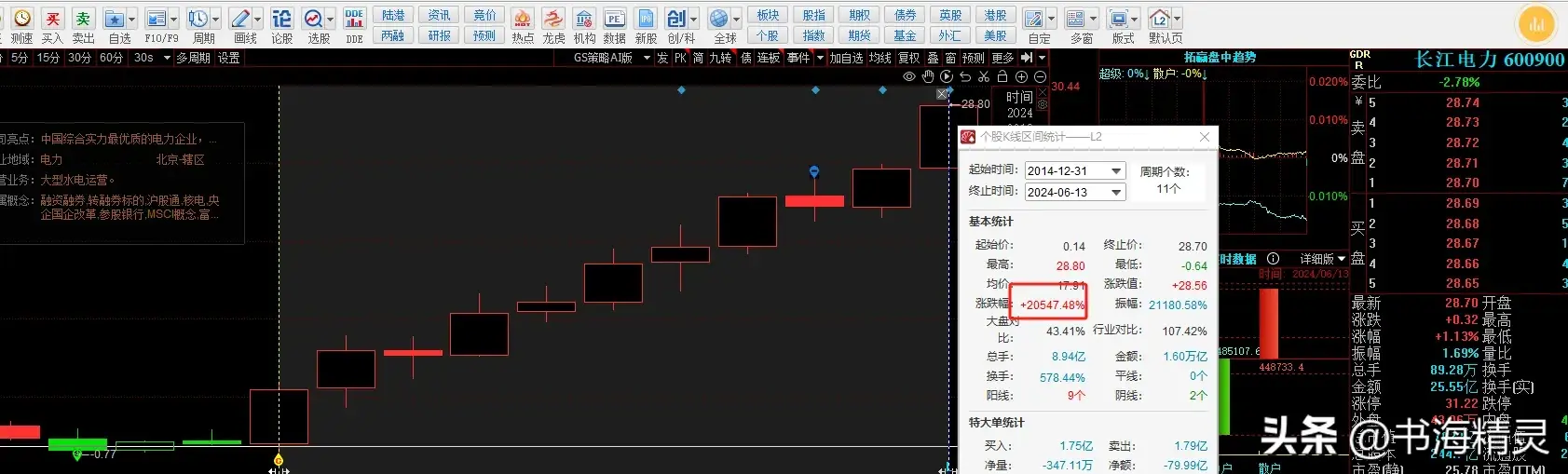1568x474 pixels.
Task: Open the 新股 IPO icon
Action: [x=646, y=24]
